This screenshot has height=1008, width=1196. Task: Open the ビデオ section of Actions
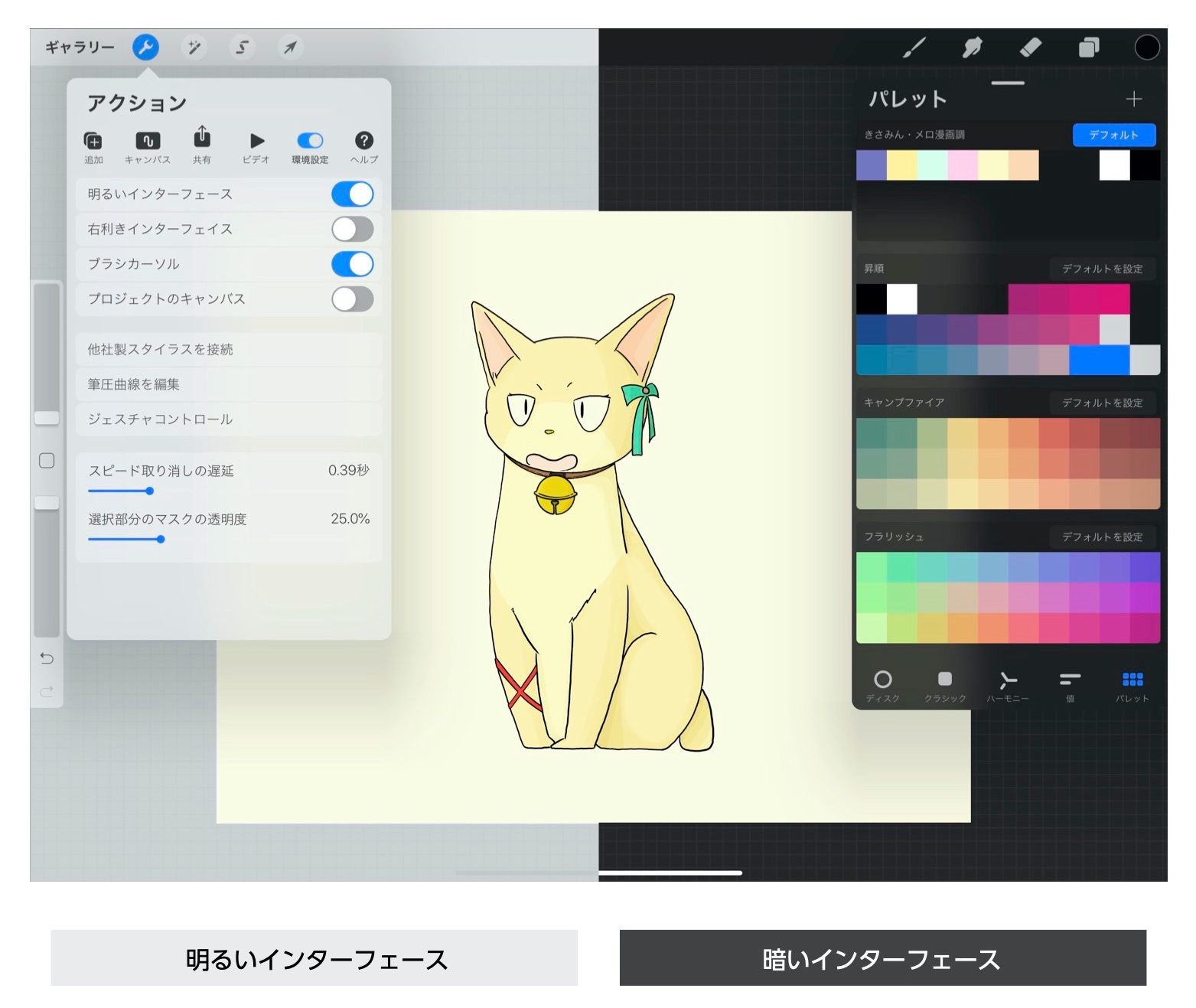256,141
